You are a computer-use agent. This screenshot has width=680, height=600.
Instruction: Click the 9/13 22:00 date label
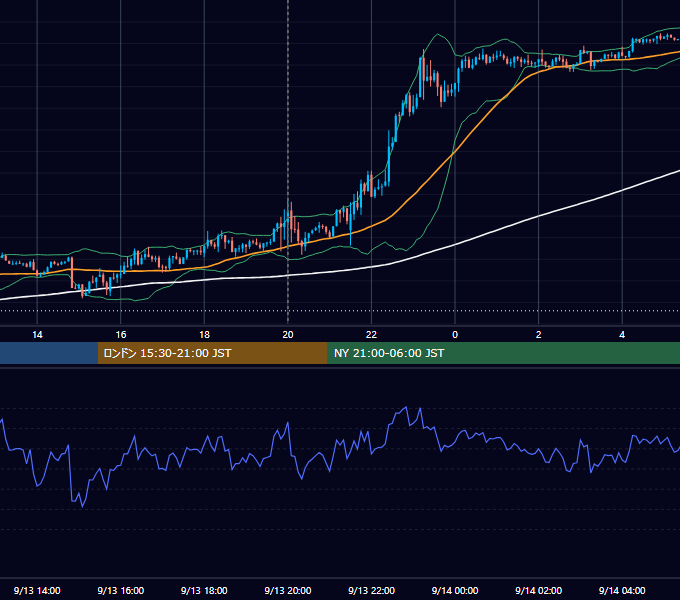(x=371, y=590)
